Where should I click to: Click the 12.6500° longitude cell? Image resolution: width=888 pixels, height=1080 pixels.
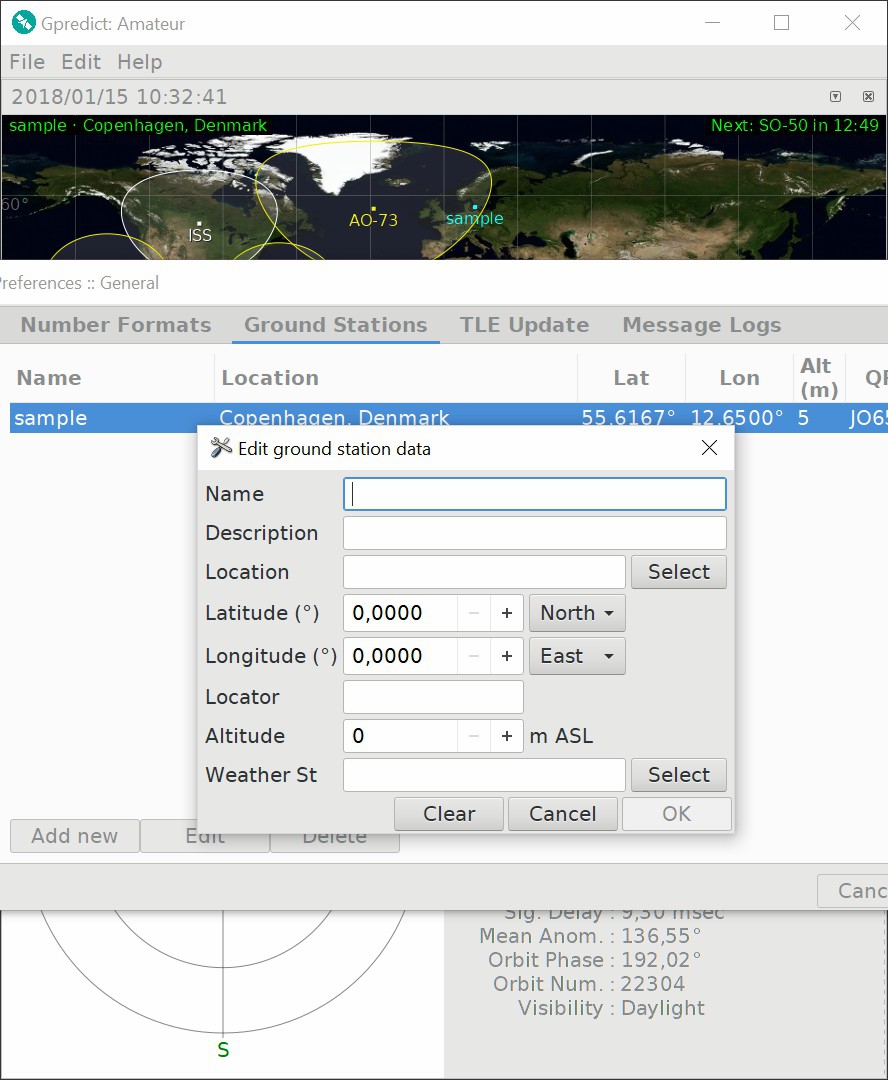pyautogui.click(x=737, y=418)
